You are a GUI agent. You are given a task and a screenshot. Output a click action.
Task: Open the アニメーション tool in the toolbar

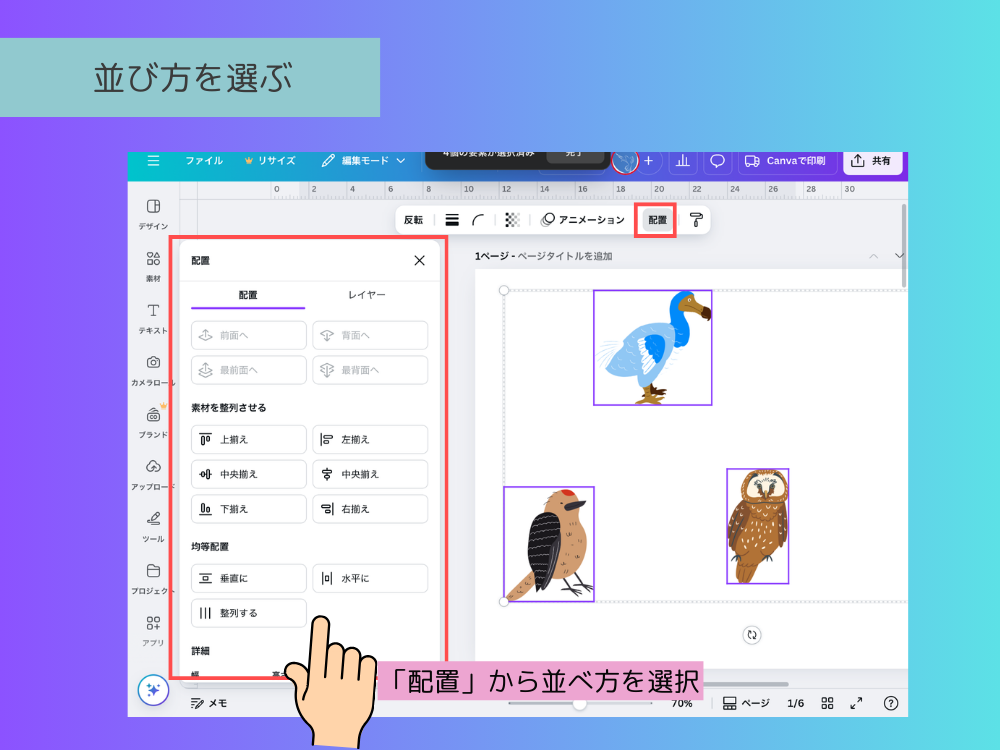[x=583, y=219]
